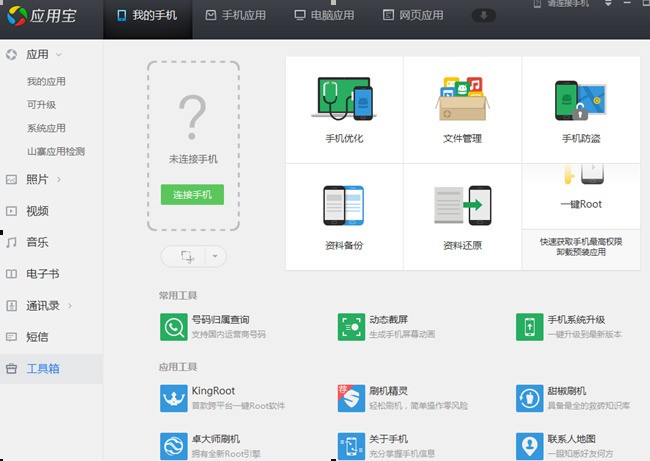The width and height of the screenshot is (650, 461).
Task: Open 联系人地图 pin icon
Action: coord(530,446)
